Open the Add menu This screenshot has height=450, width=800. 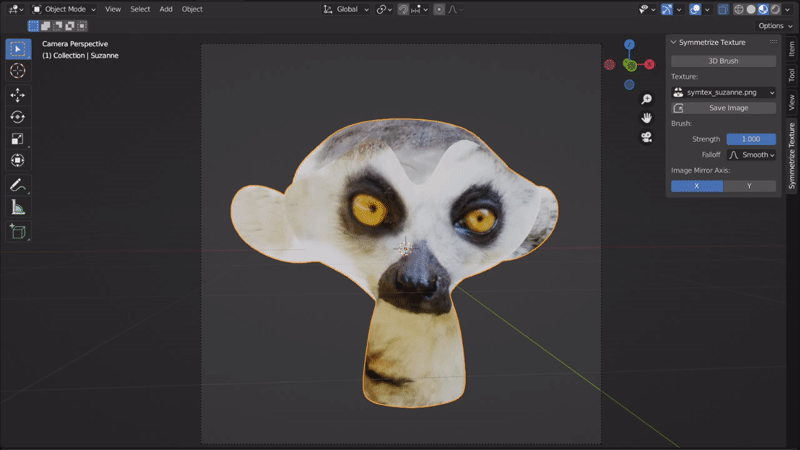click(x=166, y=9)
